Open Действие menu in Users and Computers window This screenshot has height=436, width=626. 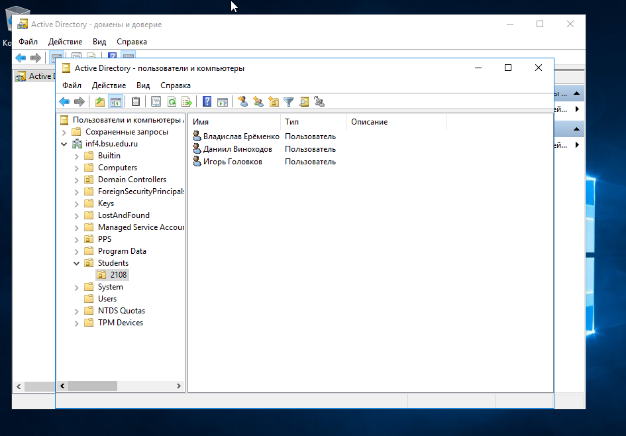point(109,85)
